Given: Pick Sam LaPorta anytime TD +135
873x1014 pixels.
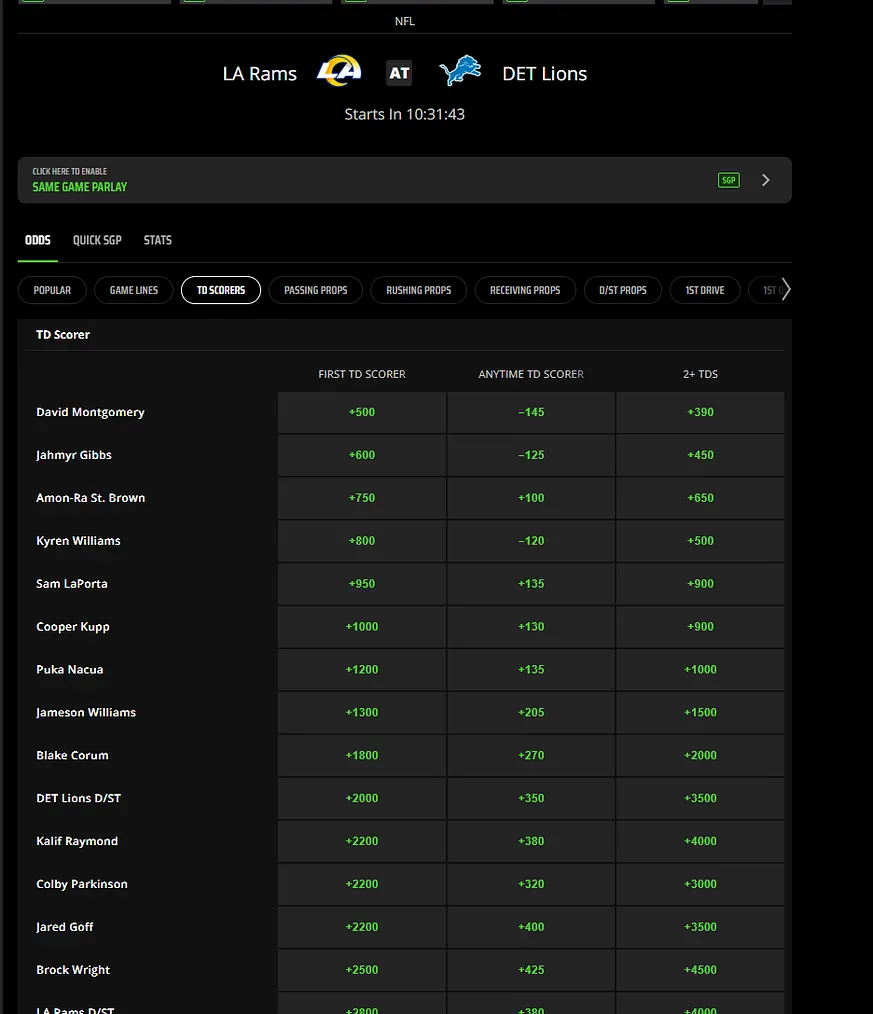Looking at the screenshot, I should coord(531,584).
